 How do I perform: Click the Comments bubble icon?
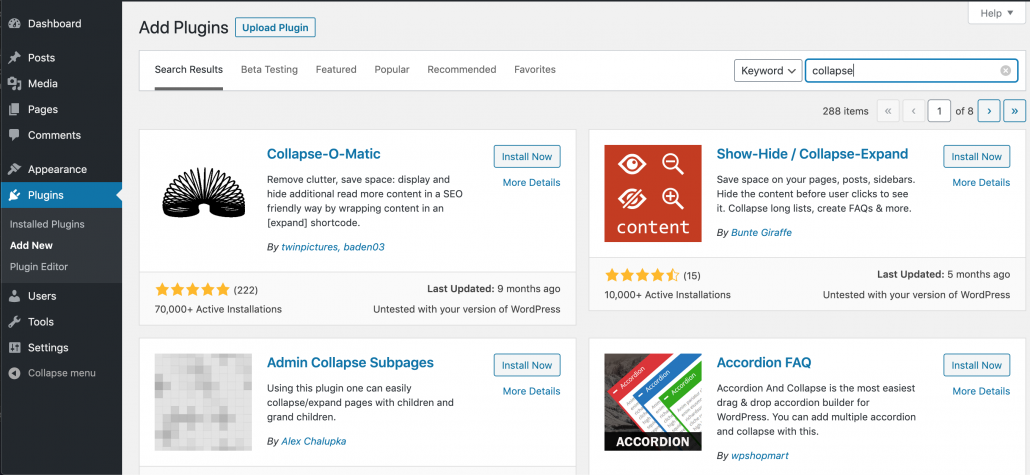(x=14, y=135)
